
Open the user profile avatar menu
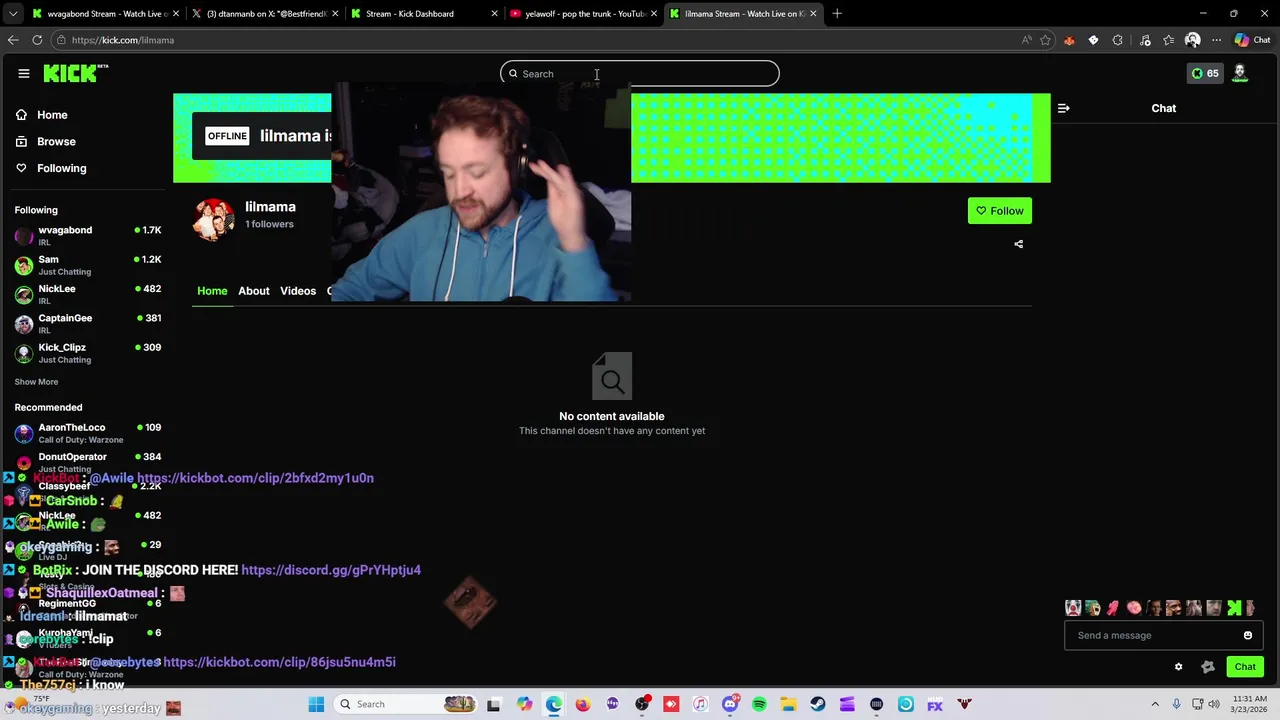(1240, 73)
